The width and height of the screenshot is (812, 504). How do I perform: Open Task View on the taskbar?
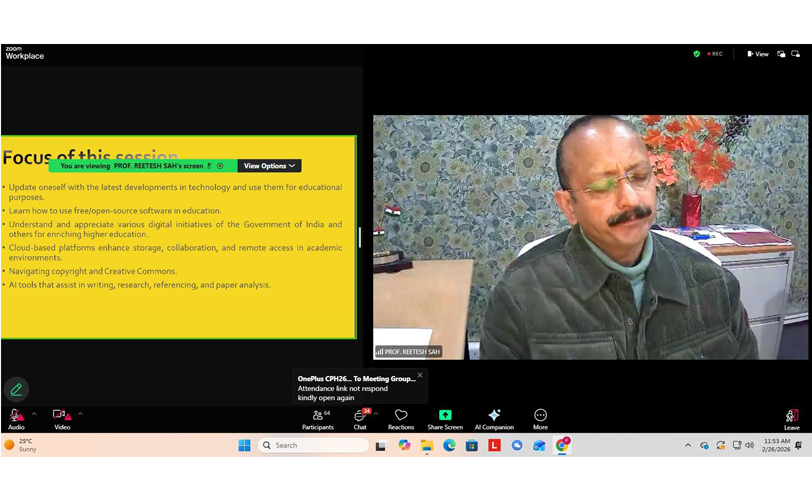coord(381,445)
